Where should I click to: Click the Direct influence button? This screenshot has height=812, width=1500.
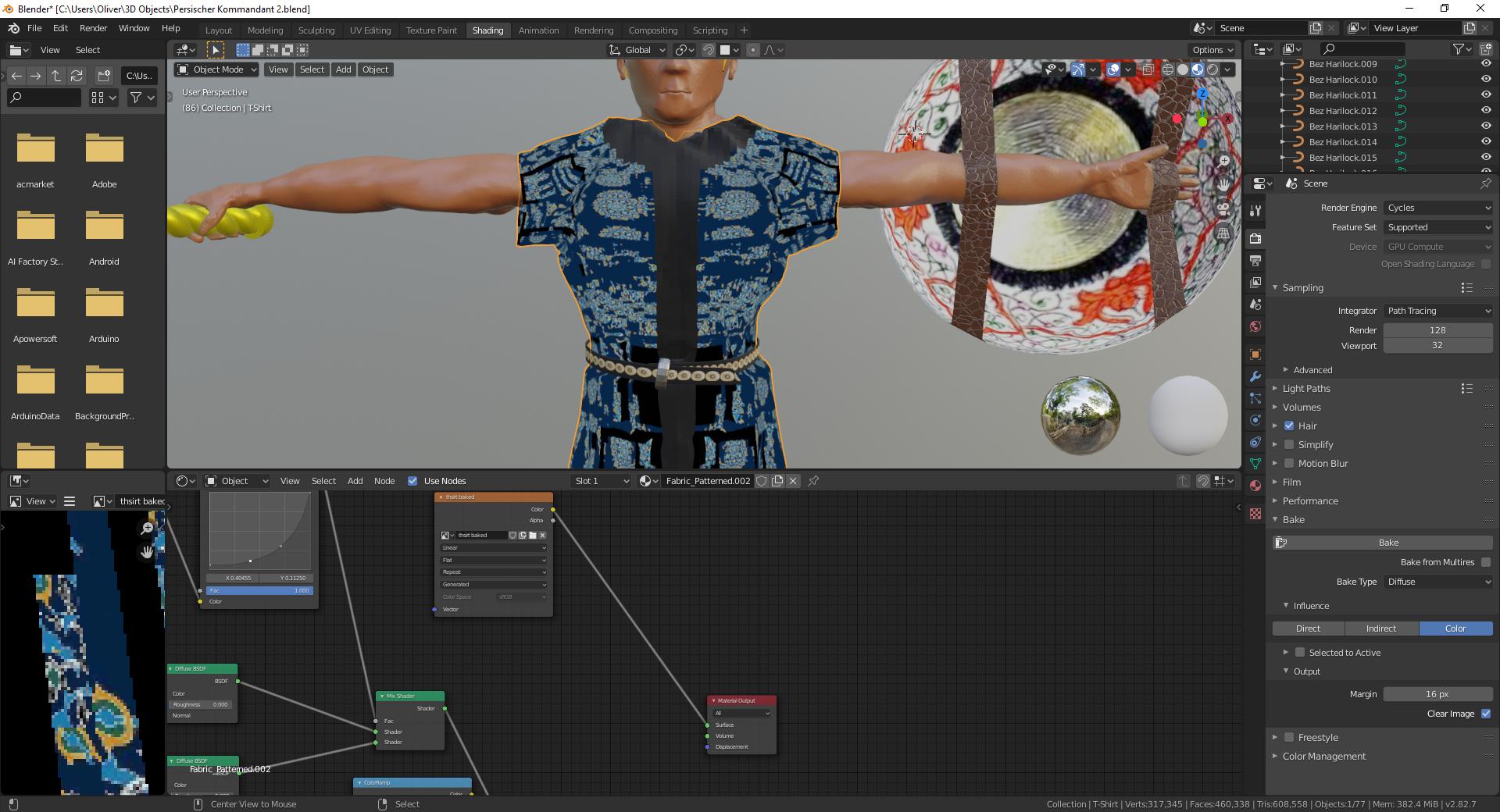pos(1308,629)
